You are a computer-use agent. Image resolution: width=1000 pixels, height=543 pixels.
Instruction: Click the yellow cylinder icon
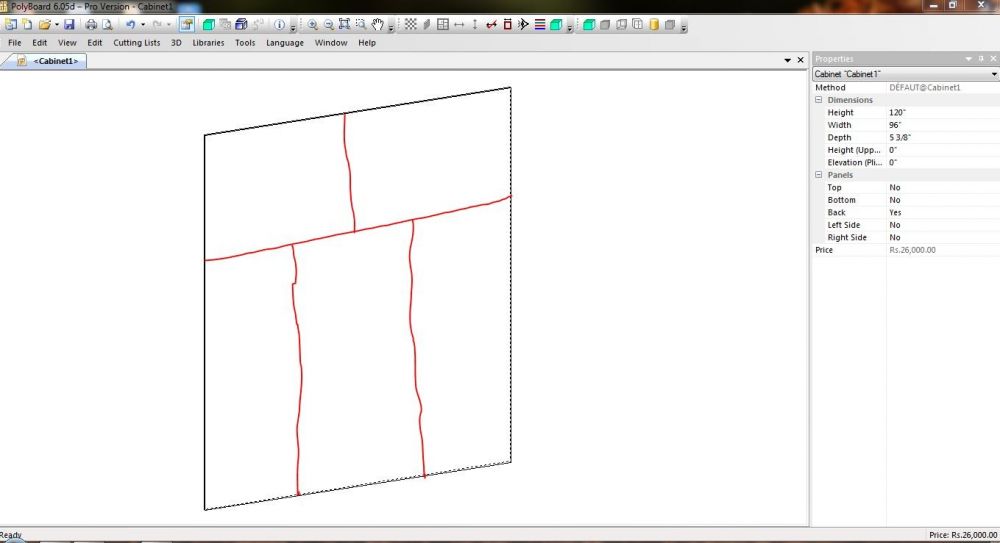[x=654, y=24]
